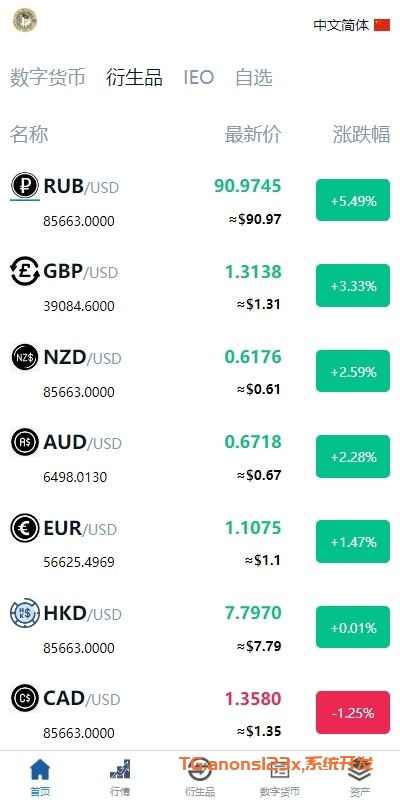400x800 pixels.
Task: Switch to the IEO tab
Action: pos(198,78)
